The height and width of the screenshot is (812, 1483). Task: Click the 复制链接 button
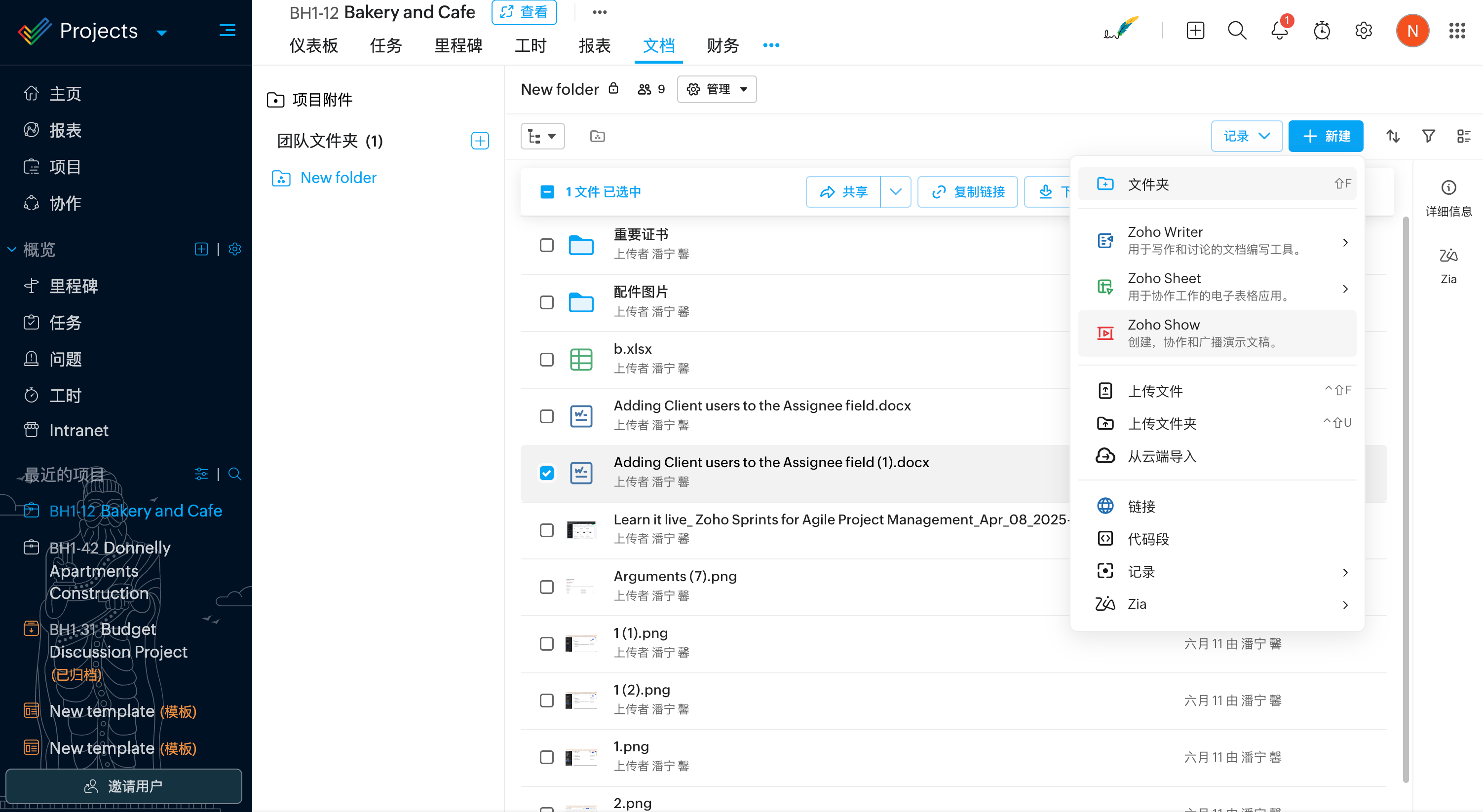(x=967, y=191)
